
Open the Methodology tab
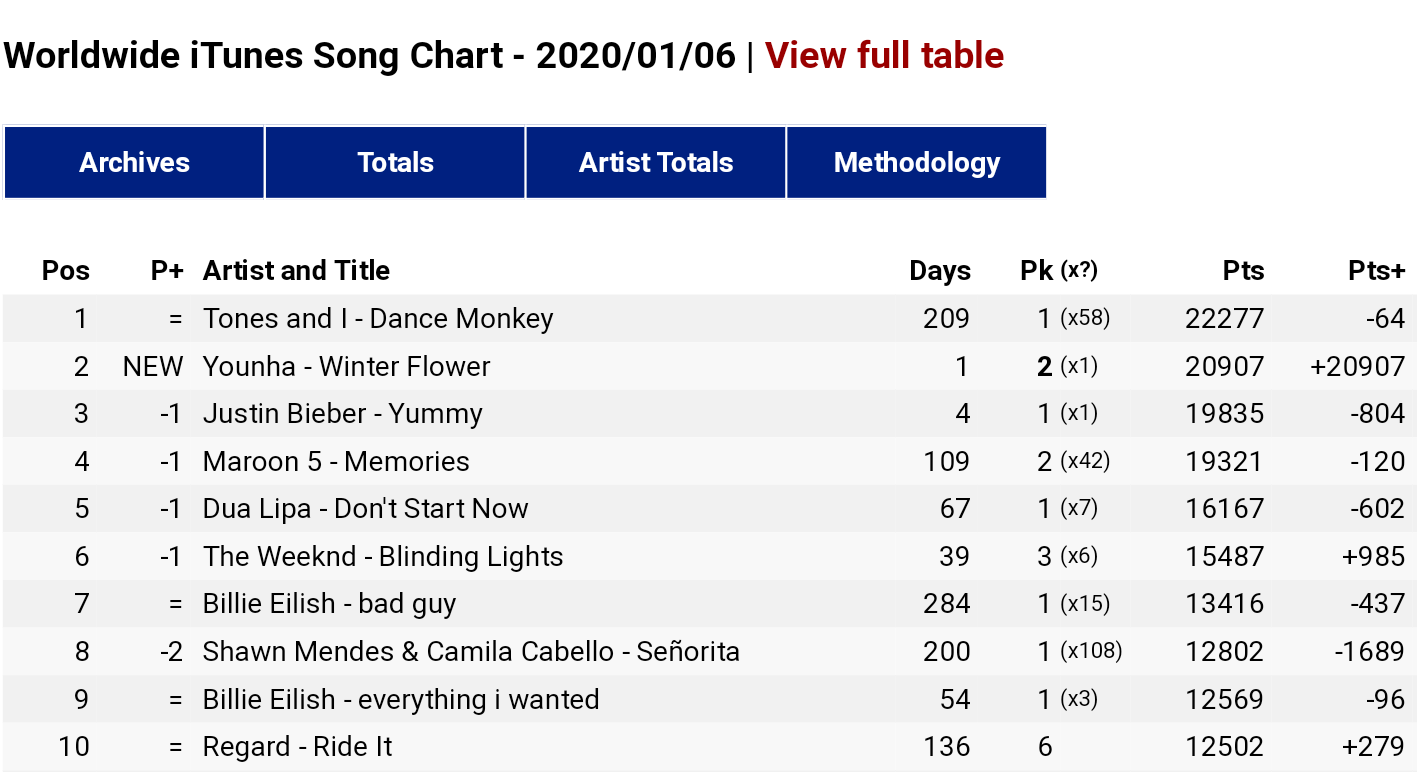917,163
